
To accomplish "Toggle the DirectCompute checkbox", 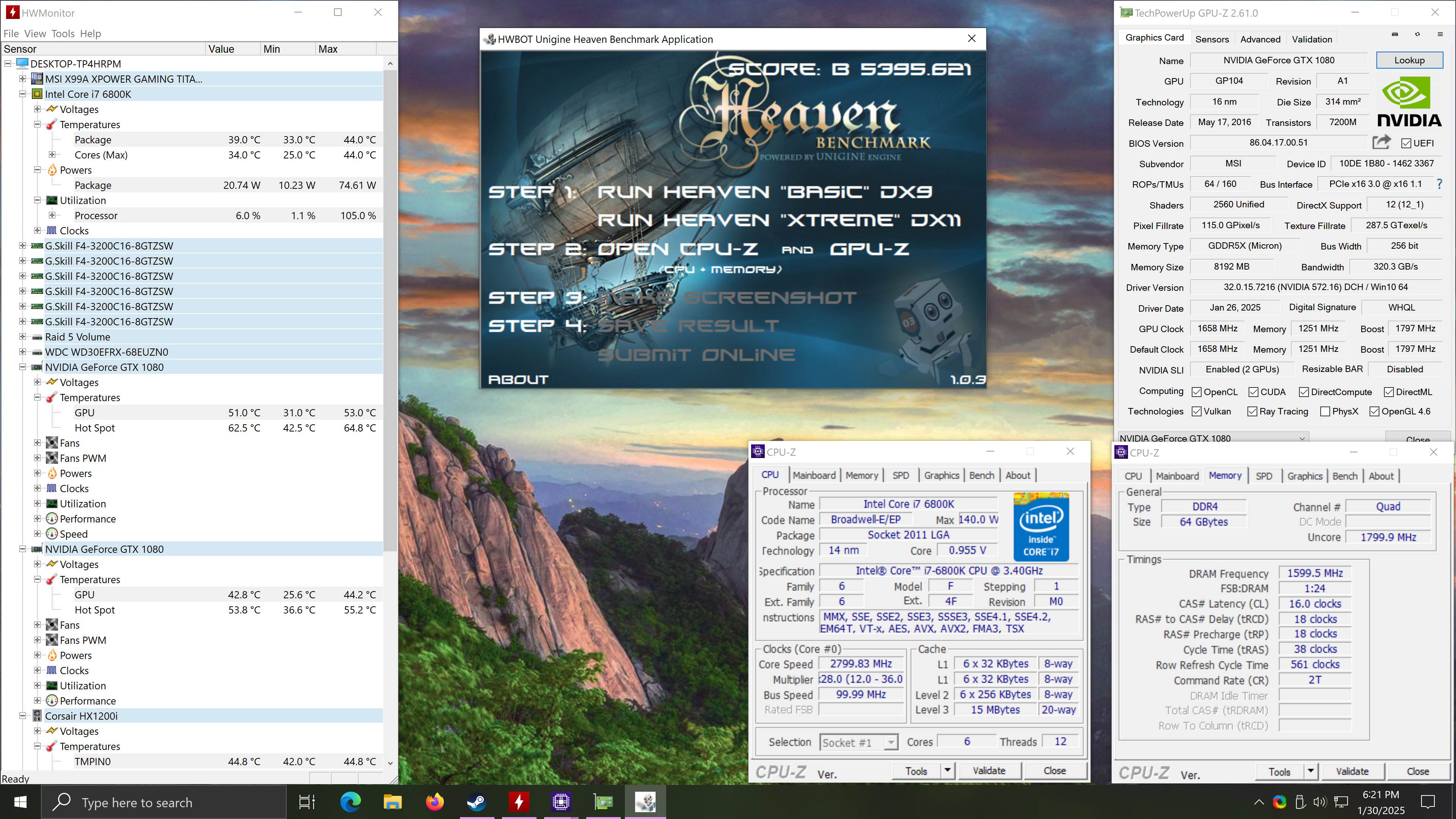I will (1304, 392).
